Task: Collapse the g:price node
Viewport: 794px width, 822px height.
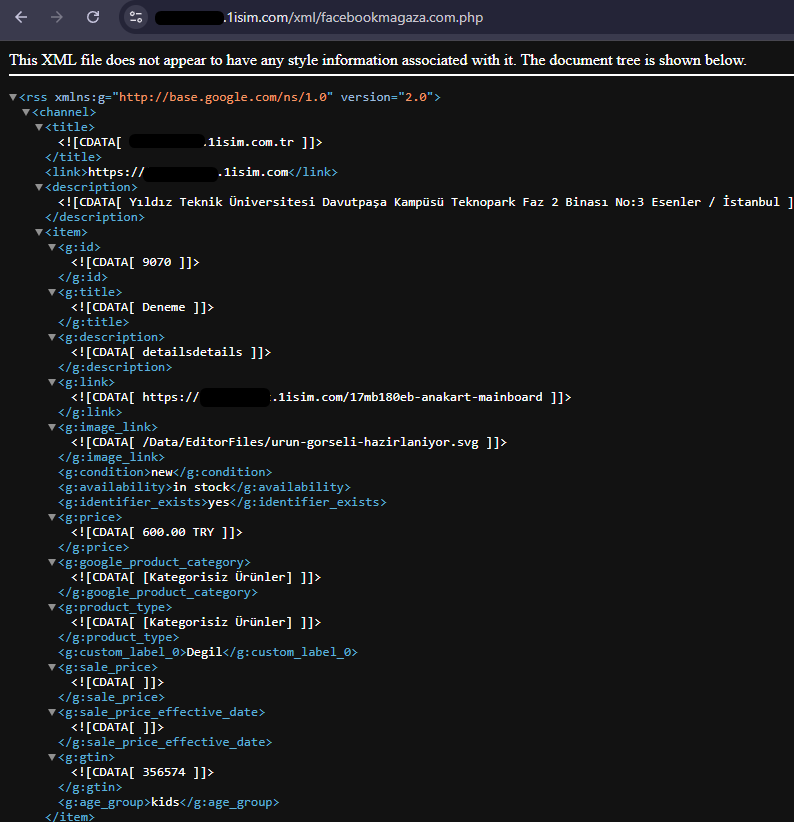Action: [x=52, y=517]
